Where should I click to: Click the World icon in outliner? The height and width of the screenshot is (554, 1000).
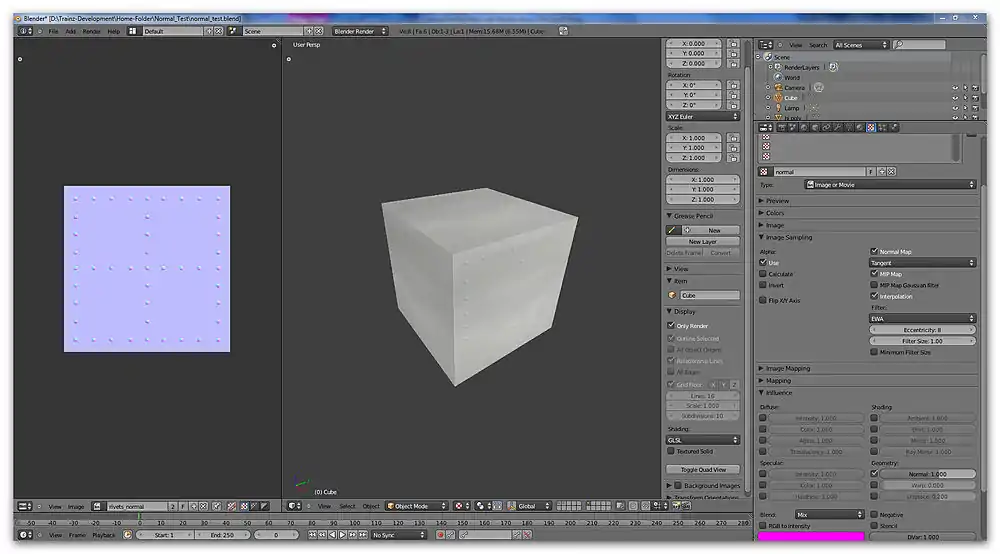pyautogui.click(x=778, y=77)
